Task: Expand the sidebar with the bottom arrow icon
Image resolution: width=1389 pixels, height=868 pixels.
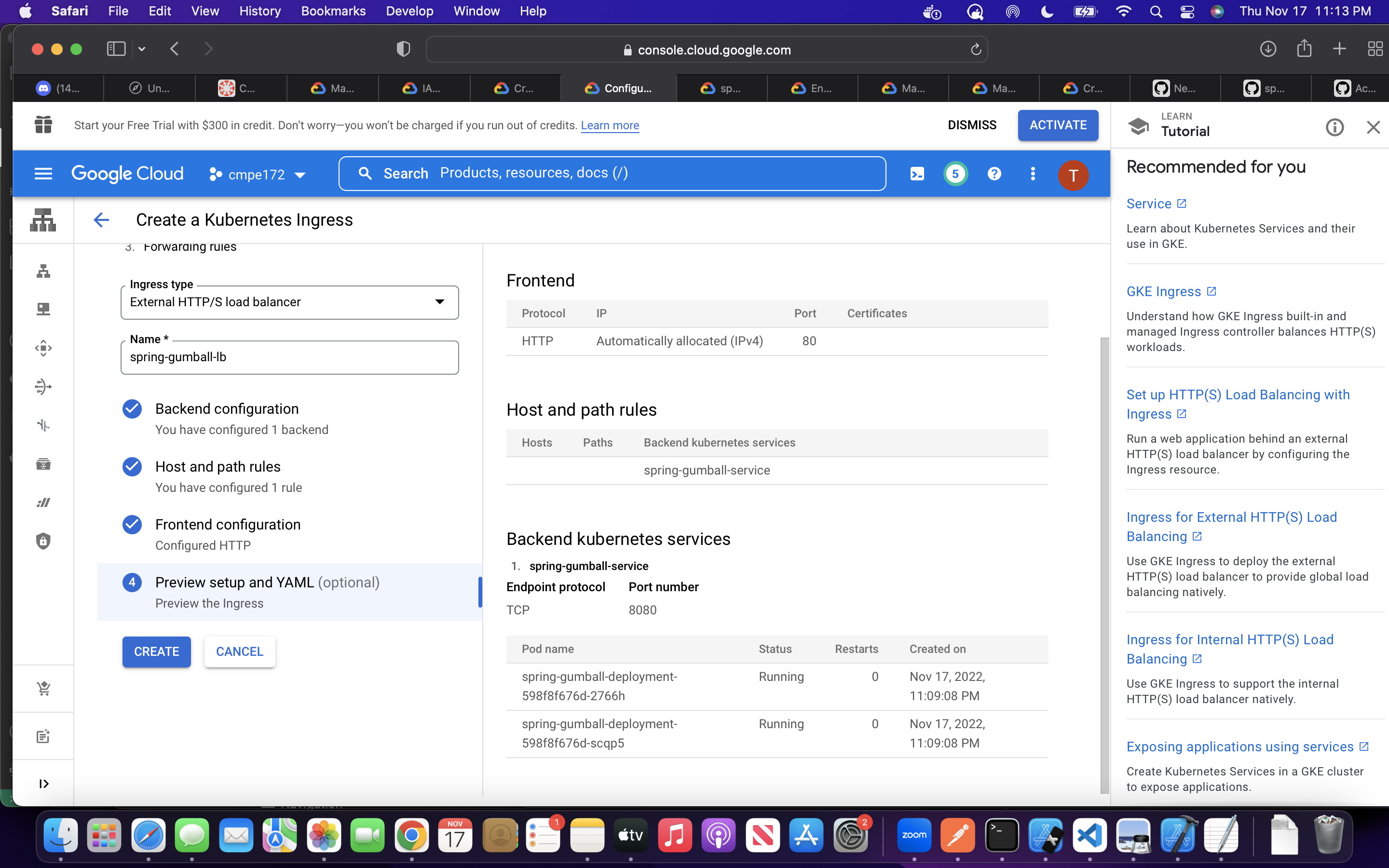Action: tap(43, 784)
